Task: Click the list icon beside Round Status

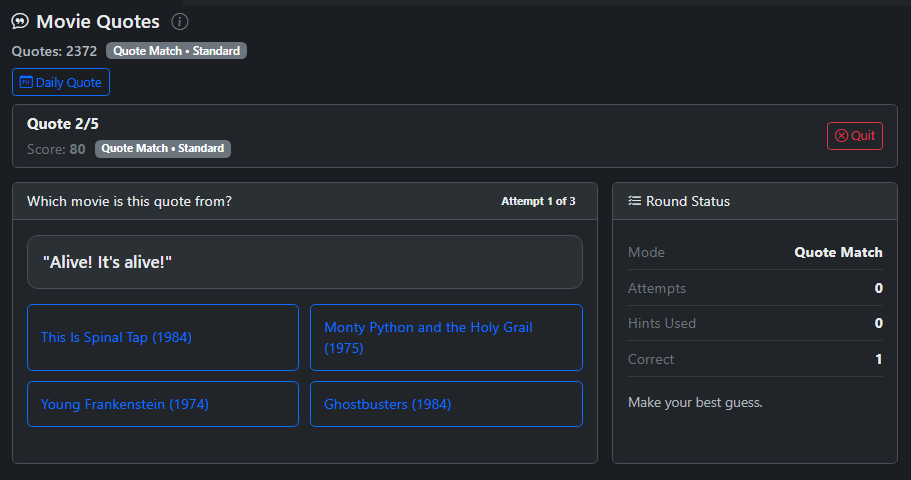Action: tap(634, 201)
